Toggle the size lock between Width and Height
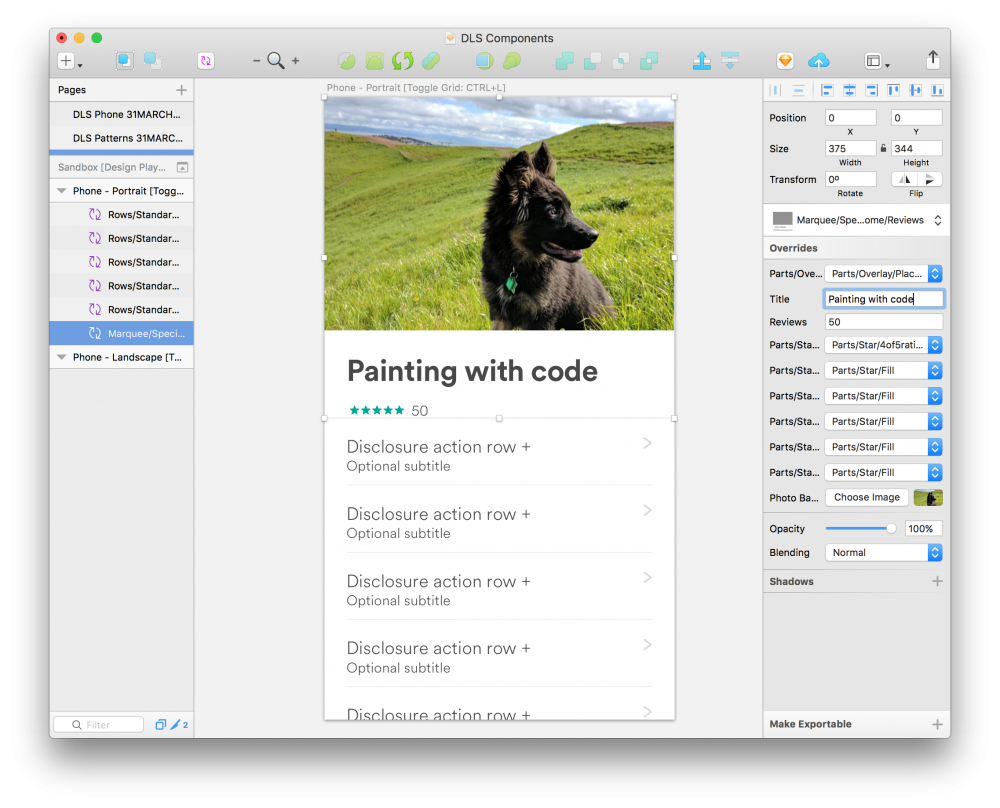The image size is (1000, 808). 883,148
